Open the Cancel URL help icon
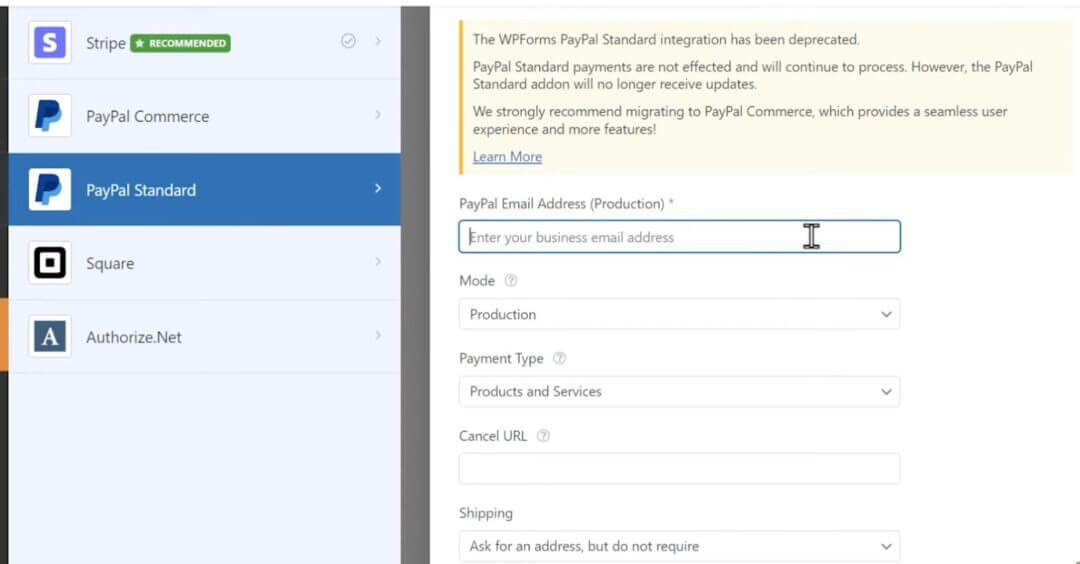Viewport: 1080px width, 564px height. (543, 436)
